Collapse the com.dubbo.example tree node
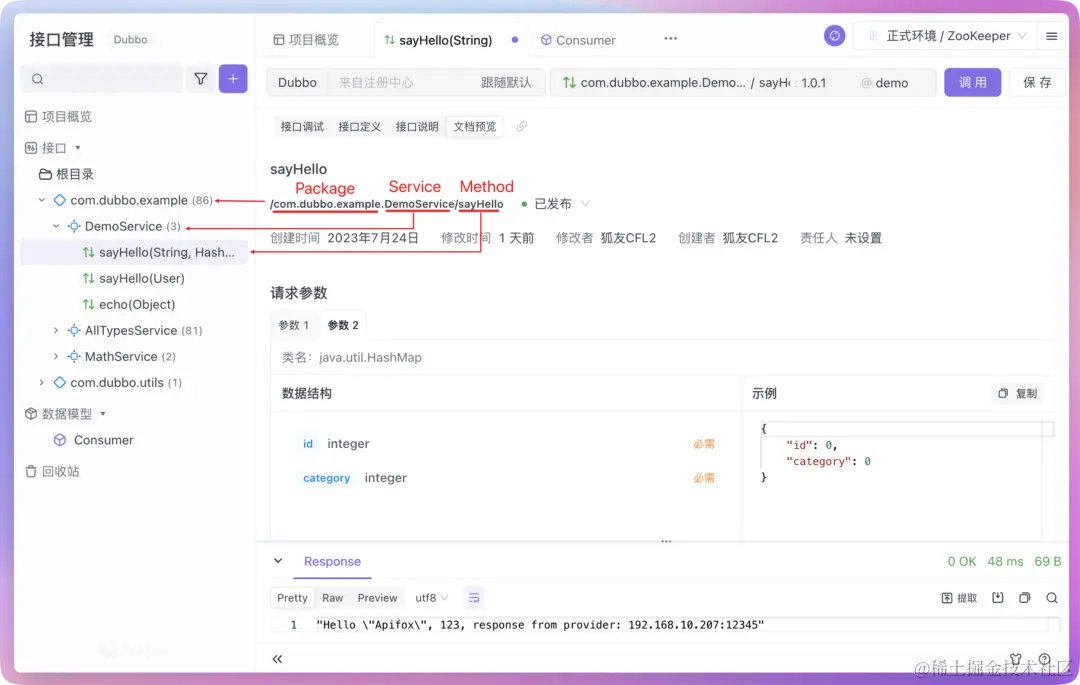The width and height of the screenshot is (1080, 685). click(41, 200)
